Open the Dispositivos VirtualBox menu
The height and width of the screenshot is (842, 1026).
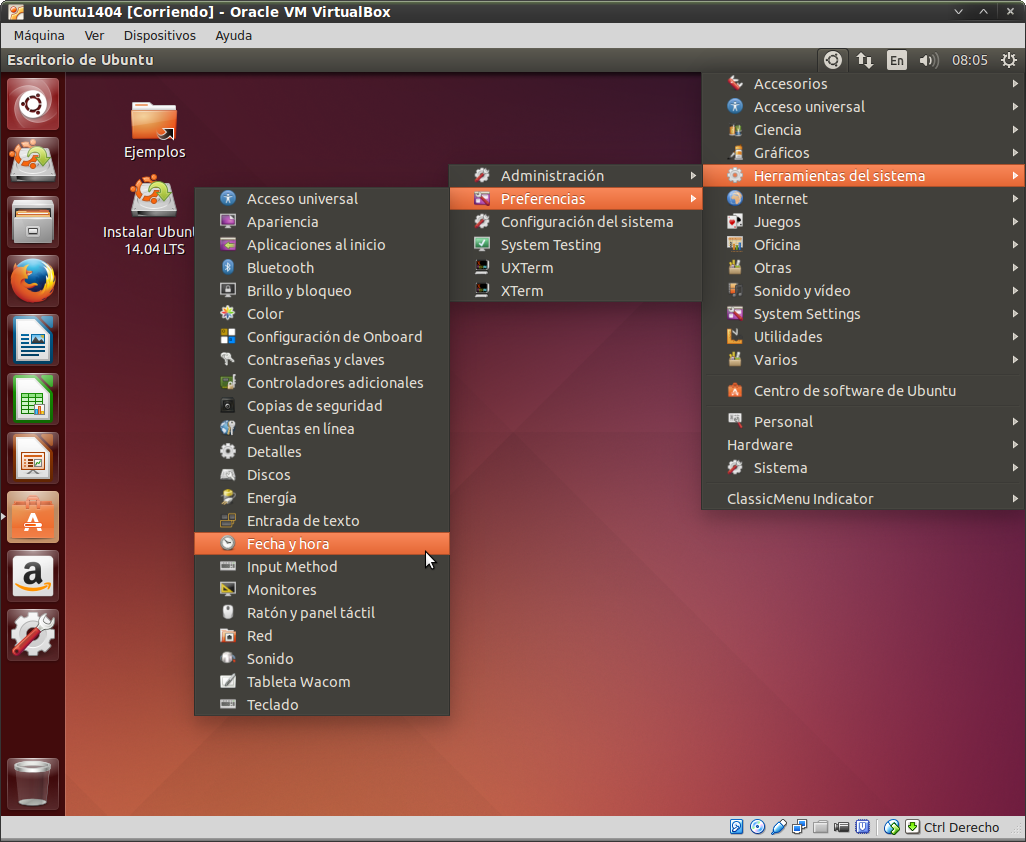(x=159, y=35)
